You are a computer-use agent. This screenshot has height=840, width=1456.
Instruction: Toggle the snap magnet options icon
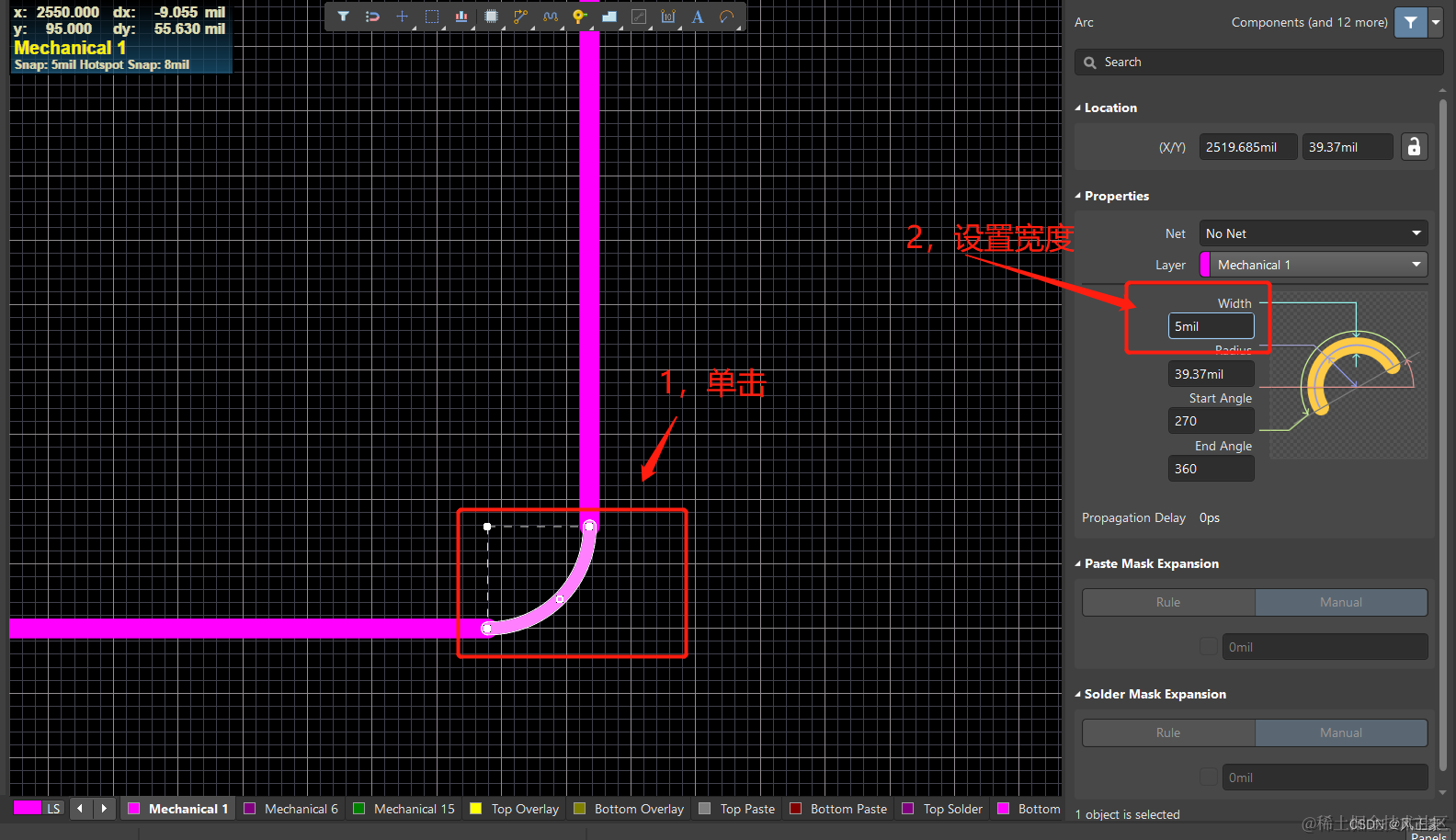(372, 17)
